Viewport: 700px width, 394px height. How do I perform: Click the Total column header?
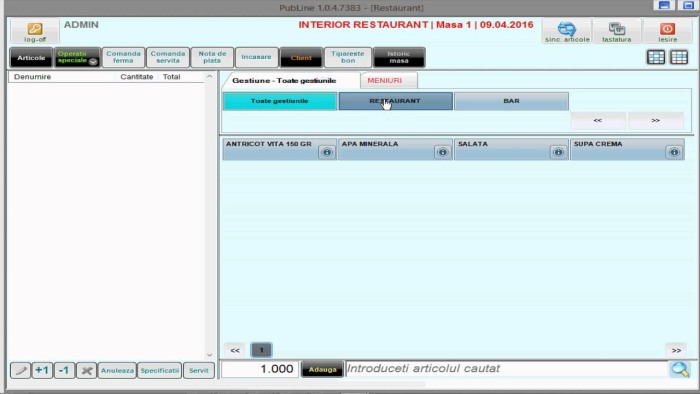(x=171, y=77)
